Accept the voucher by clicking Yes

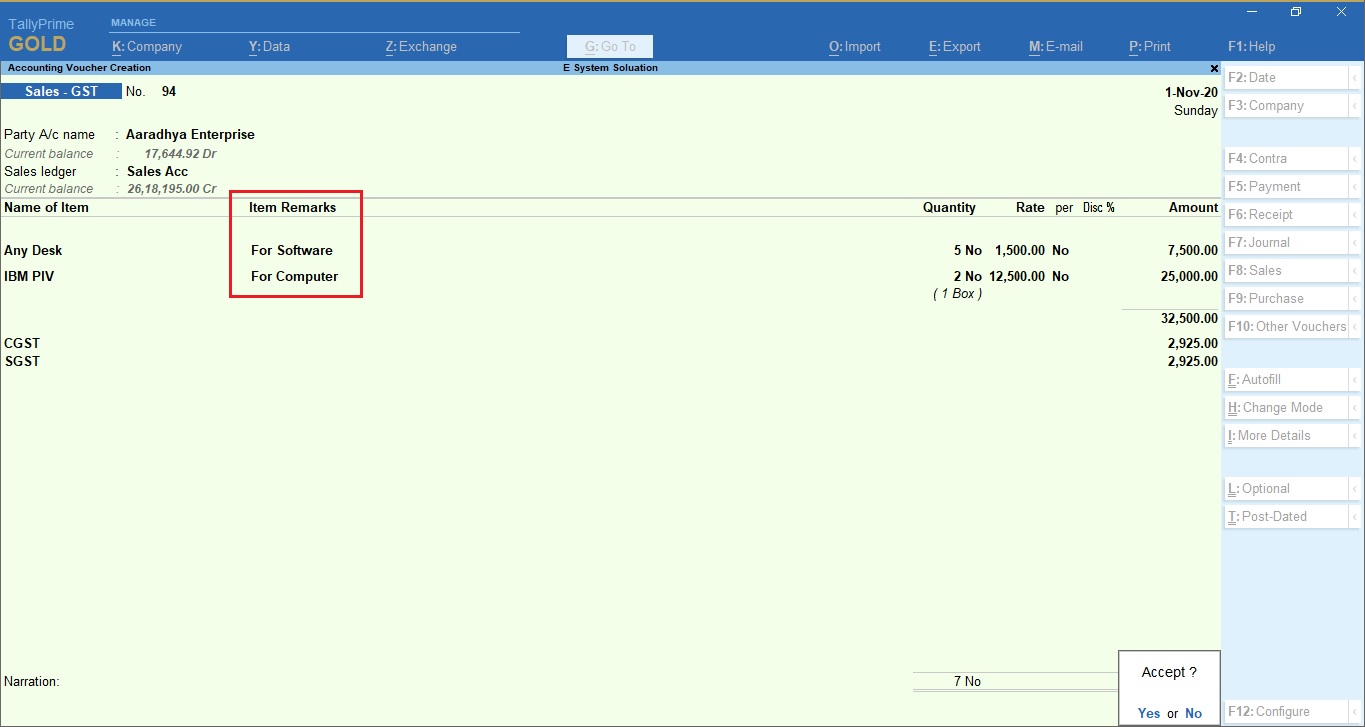1149,713
